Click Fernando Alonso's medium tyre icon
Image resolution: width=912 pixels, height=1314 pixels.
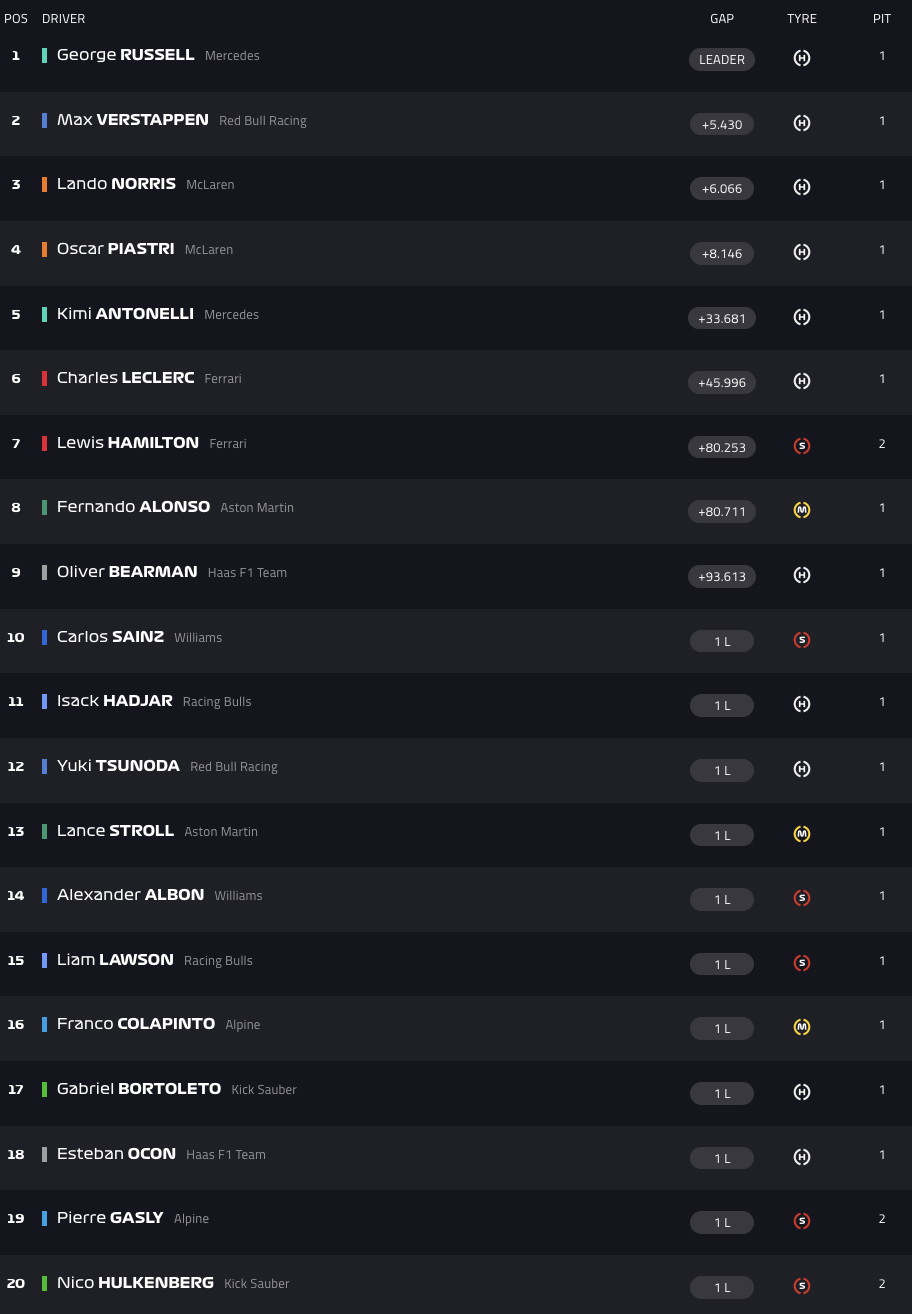click(x=801, y=510)
